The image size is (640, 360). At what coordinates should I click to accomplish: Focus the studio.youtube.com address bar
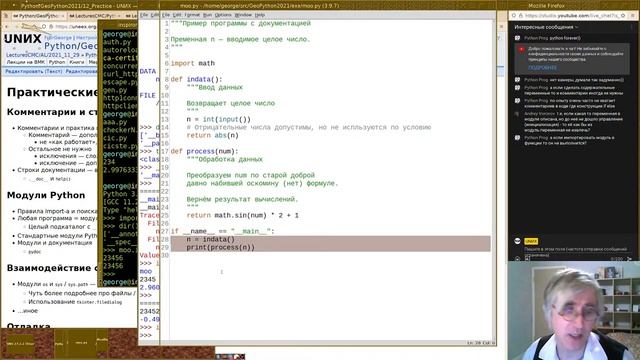click(x=573, y=16)
